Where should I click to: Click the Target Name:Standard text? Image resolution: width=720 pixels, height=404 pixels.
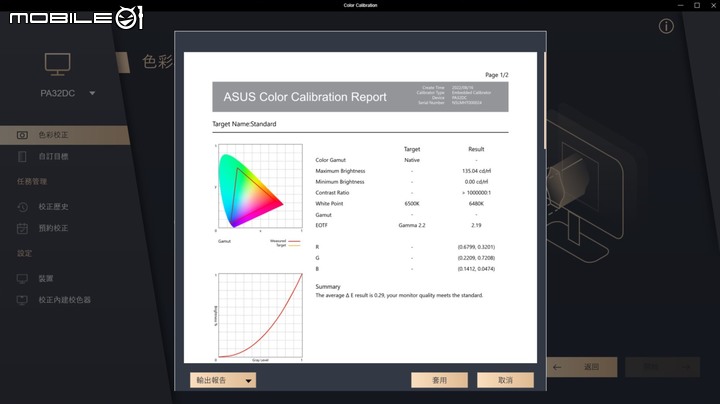(244, 124)
